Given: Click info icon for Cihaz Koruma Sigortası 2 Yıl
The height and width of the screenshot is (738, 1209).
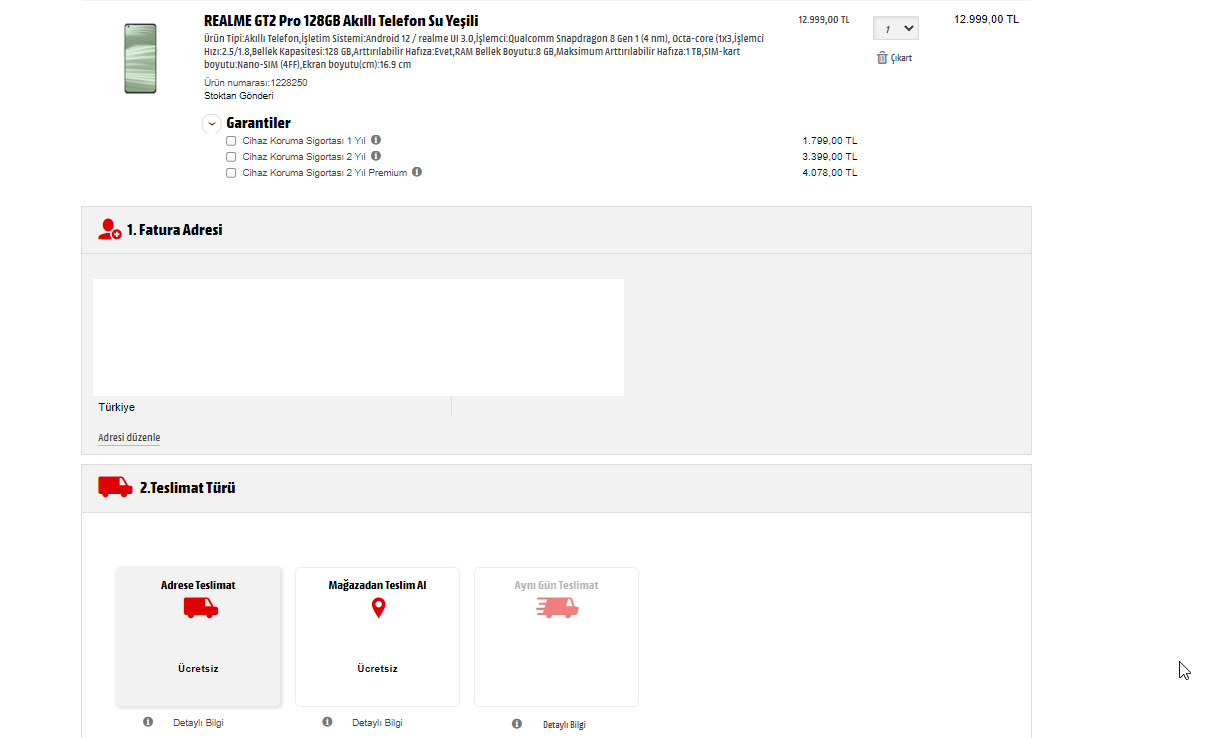Looking at the screenshot, I should (x=376, y=156).
